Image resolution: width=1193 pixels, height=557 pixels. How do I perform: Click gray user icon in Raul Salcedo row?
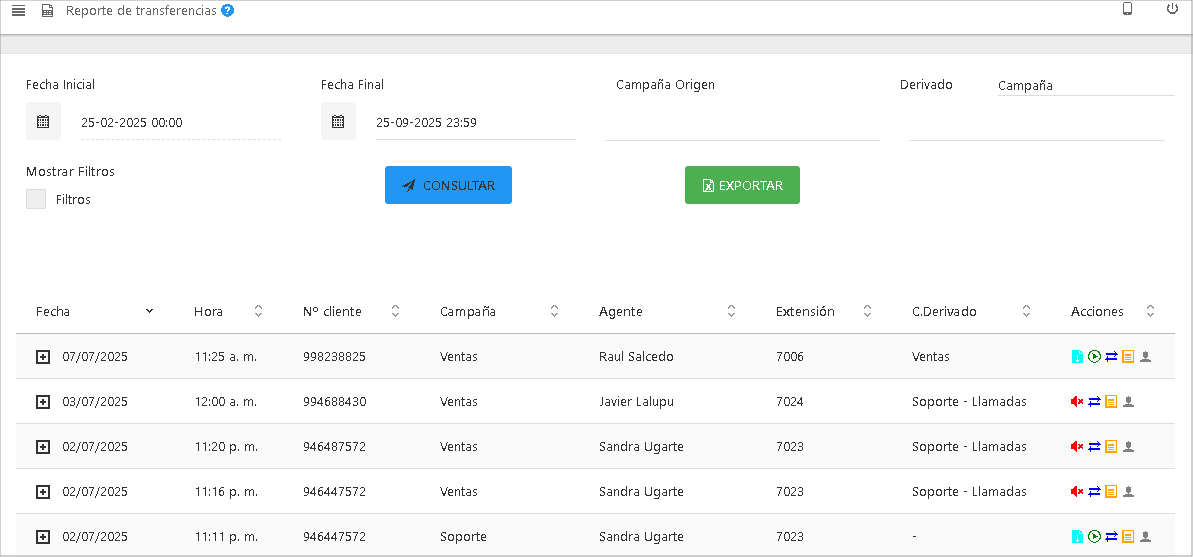1146,357
